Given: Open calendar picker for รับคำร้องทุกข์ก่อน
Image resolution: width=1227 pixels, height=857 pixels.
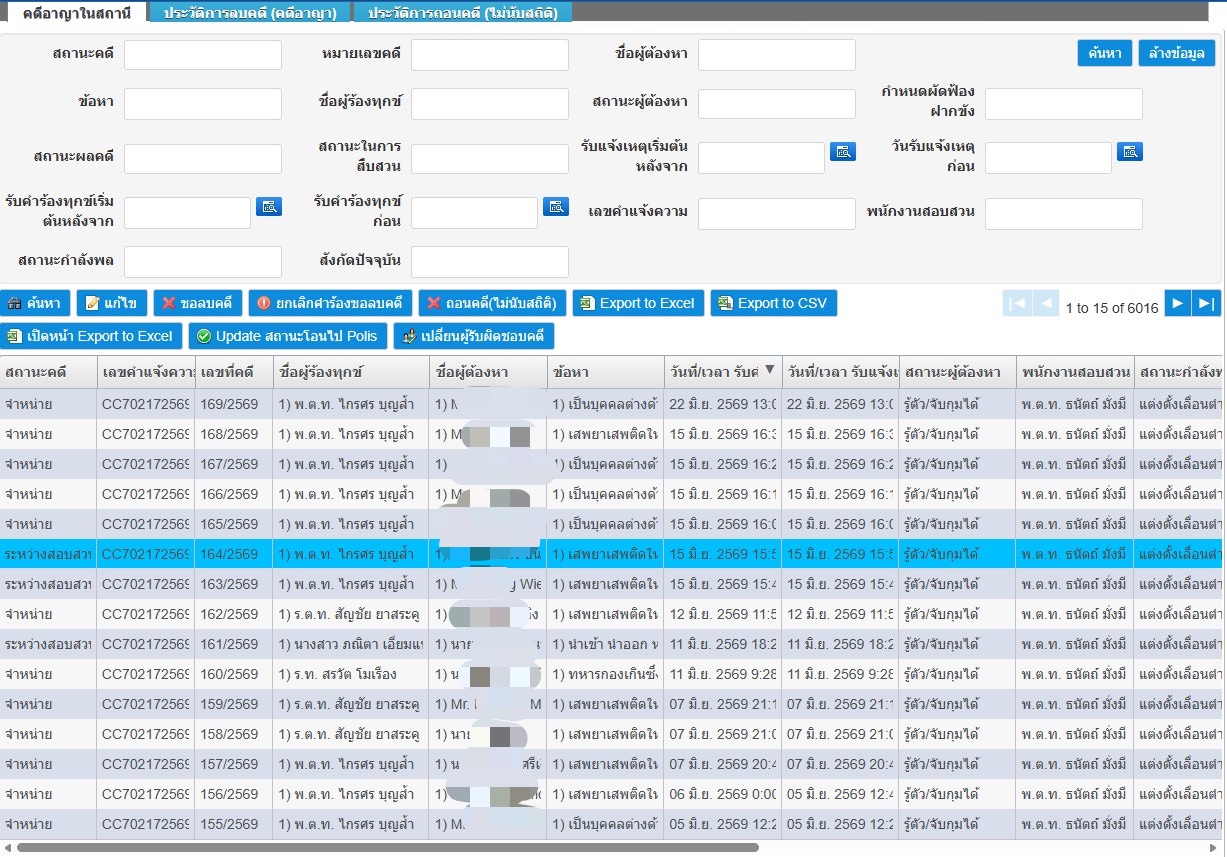Looking at the screenshot, I should (556, 207).
